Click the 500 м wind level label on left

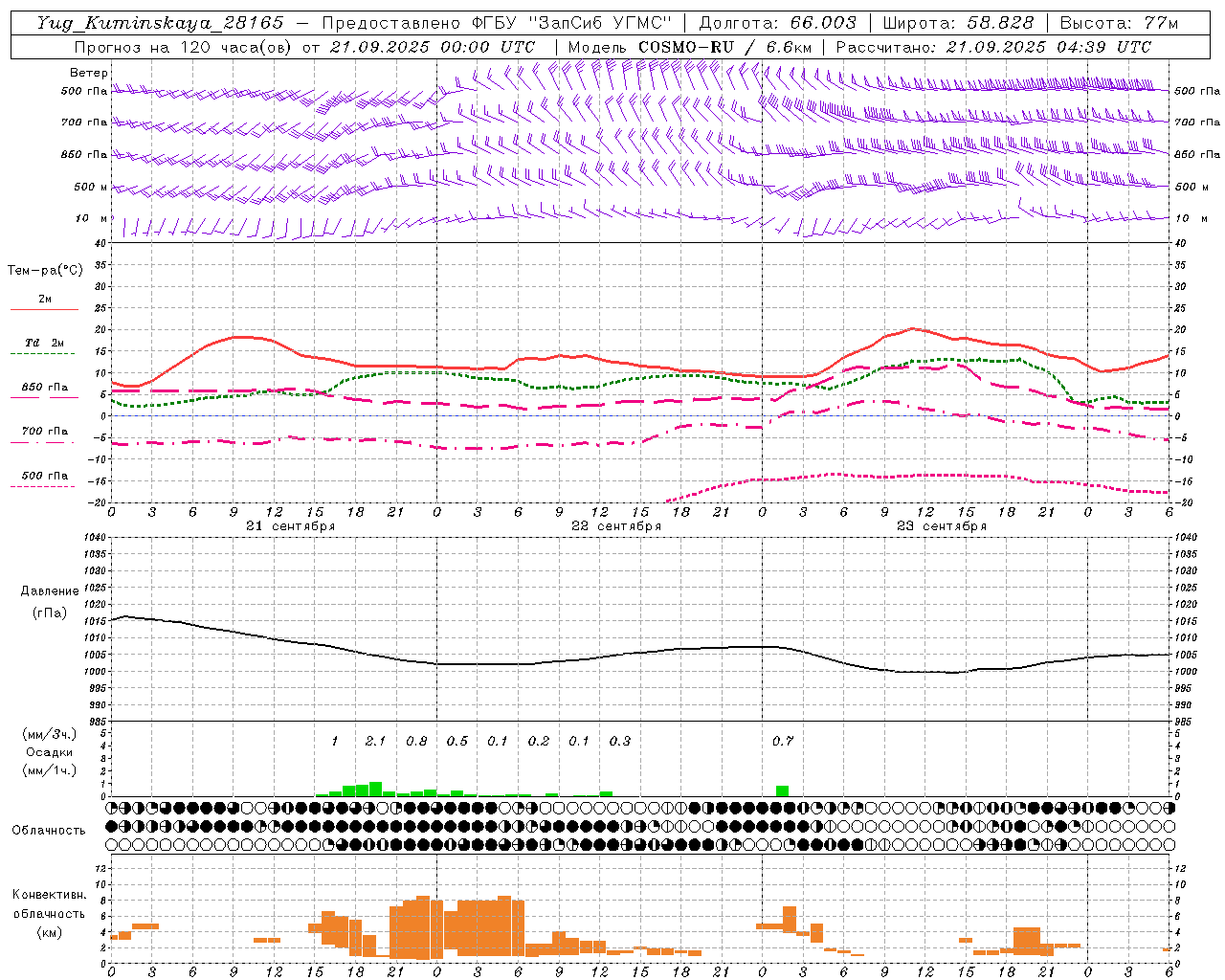click(92, 187)
